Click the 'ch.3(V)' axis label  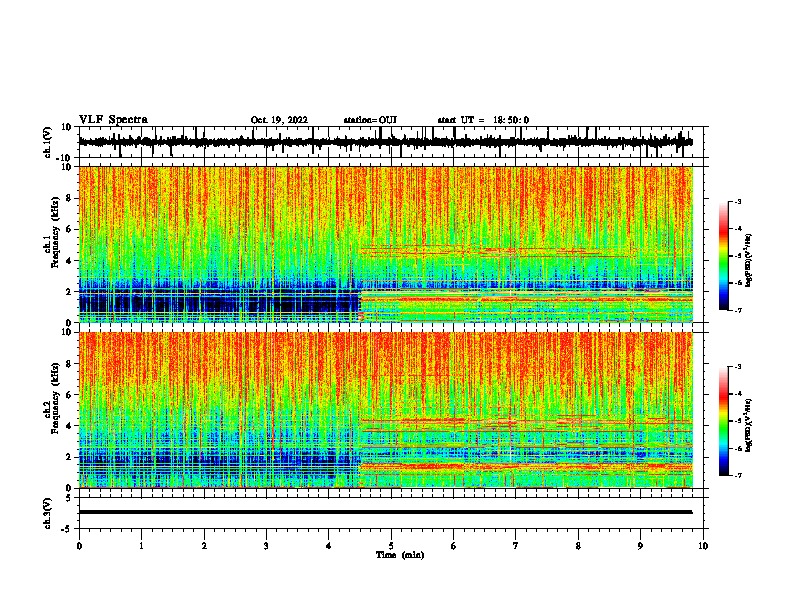click(x=47, y=514)
